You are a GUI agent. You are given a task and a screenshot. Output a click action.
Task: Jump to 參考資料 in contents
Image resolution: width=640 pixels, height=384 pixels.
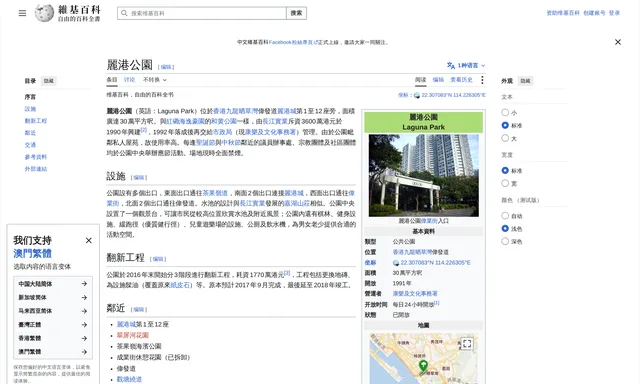[x=36, y=157]
